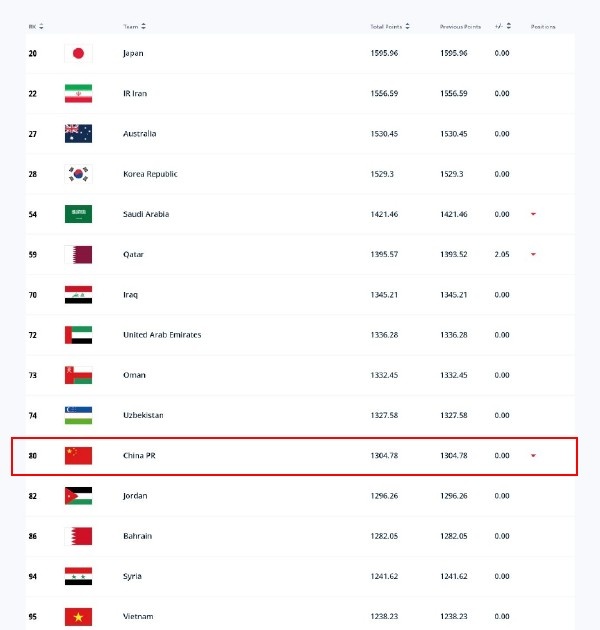Screen dimensions: 600x630
Task: Sort table by RK column arrows
Action: pos(41,27)
